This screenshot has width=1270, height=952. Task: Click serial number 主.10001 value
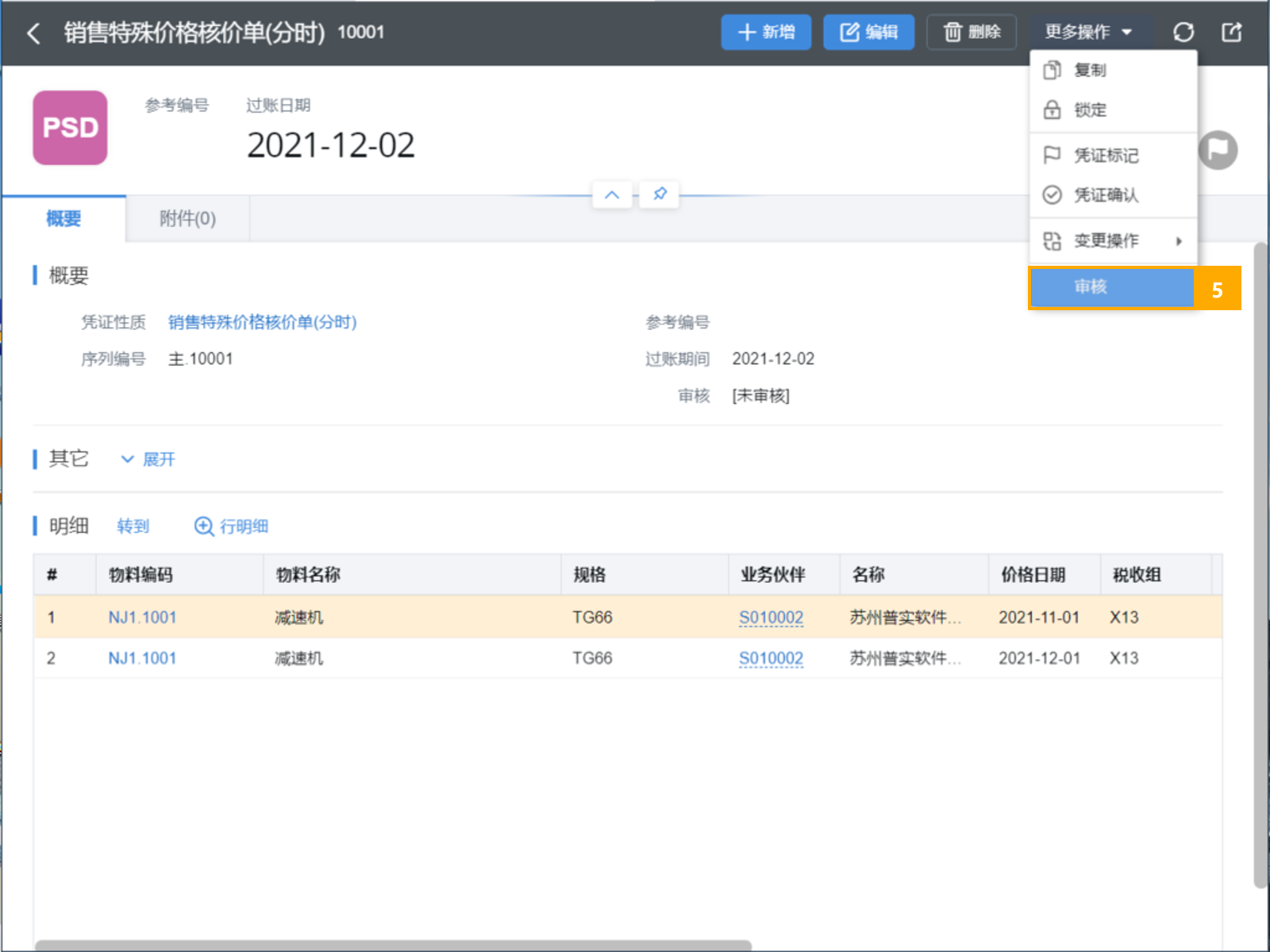[x=200, y=359]
